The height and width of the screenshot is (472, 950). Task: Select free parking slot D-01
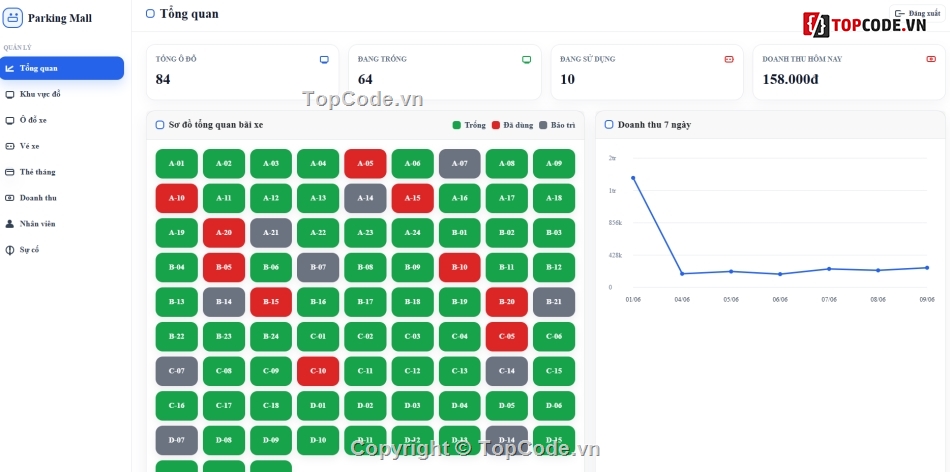click(x=318, y=405)
